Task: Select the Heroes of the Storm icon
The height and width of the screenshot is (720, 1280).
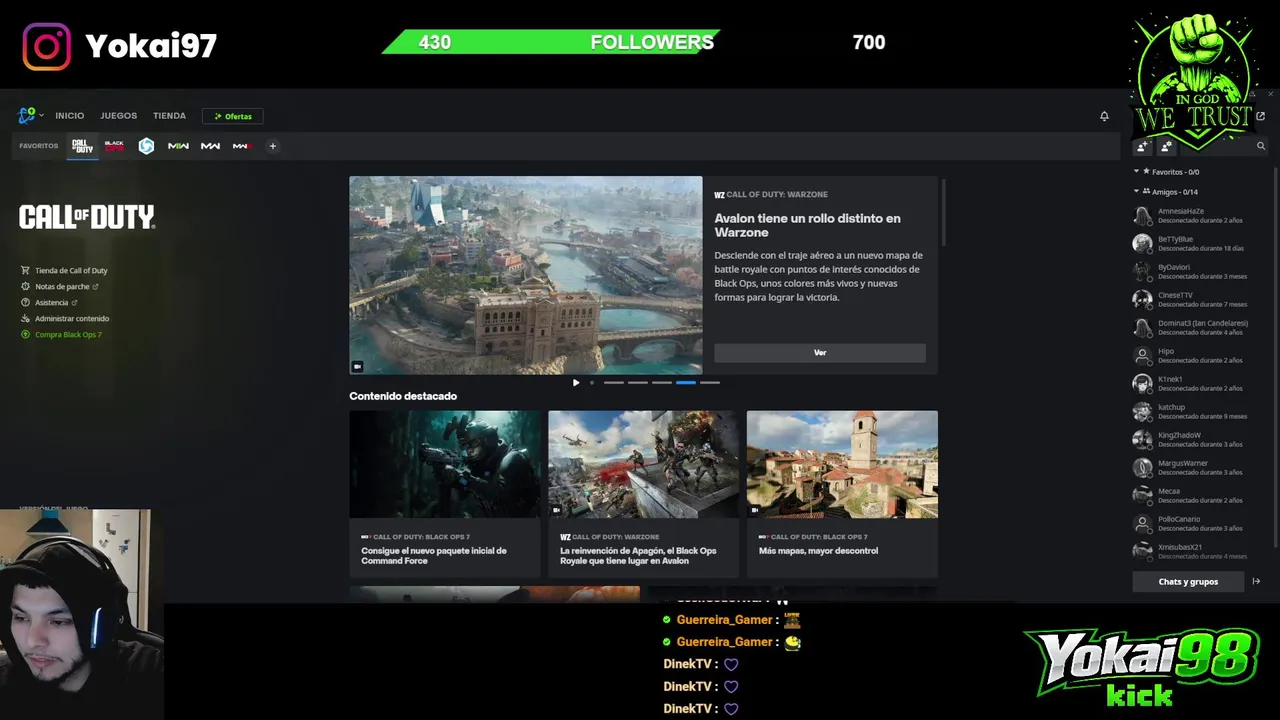Action: pyautogui.click(x=146, y=146)
